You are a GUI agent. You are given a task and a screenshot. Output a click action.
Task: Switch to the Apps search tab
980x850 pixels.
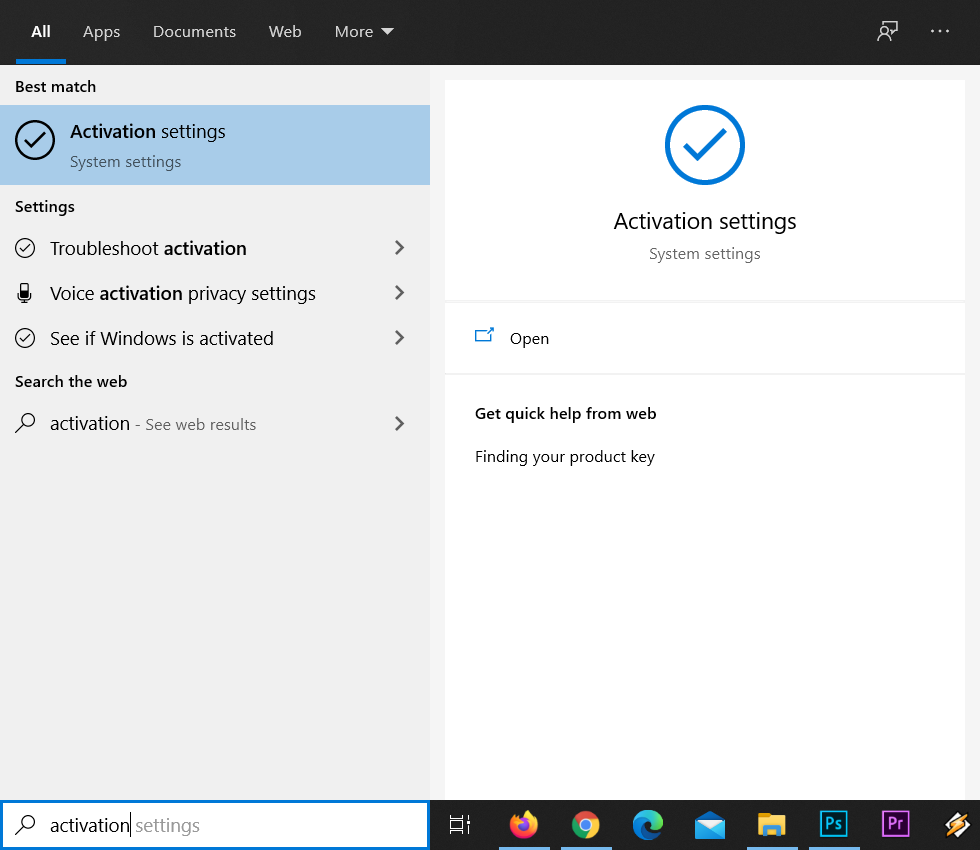click(x=101, y=31)
